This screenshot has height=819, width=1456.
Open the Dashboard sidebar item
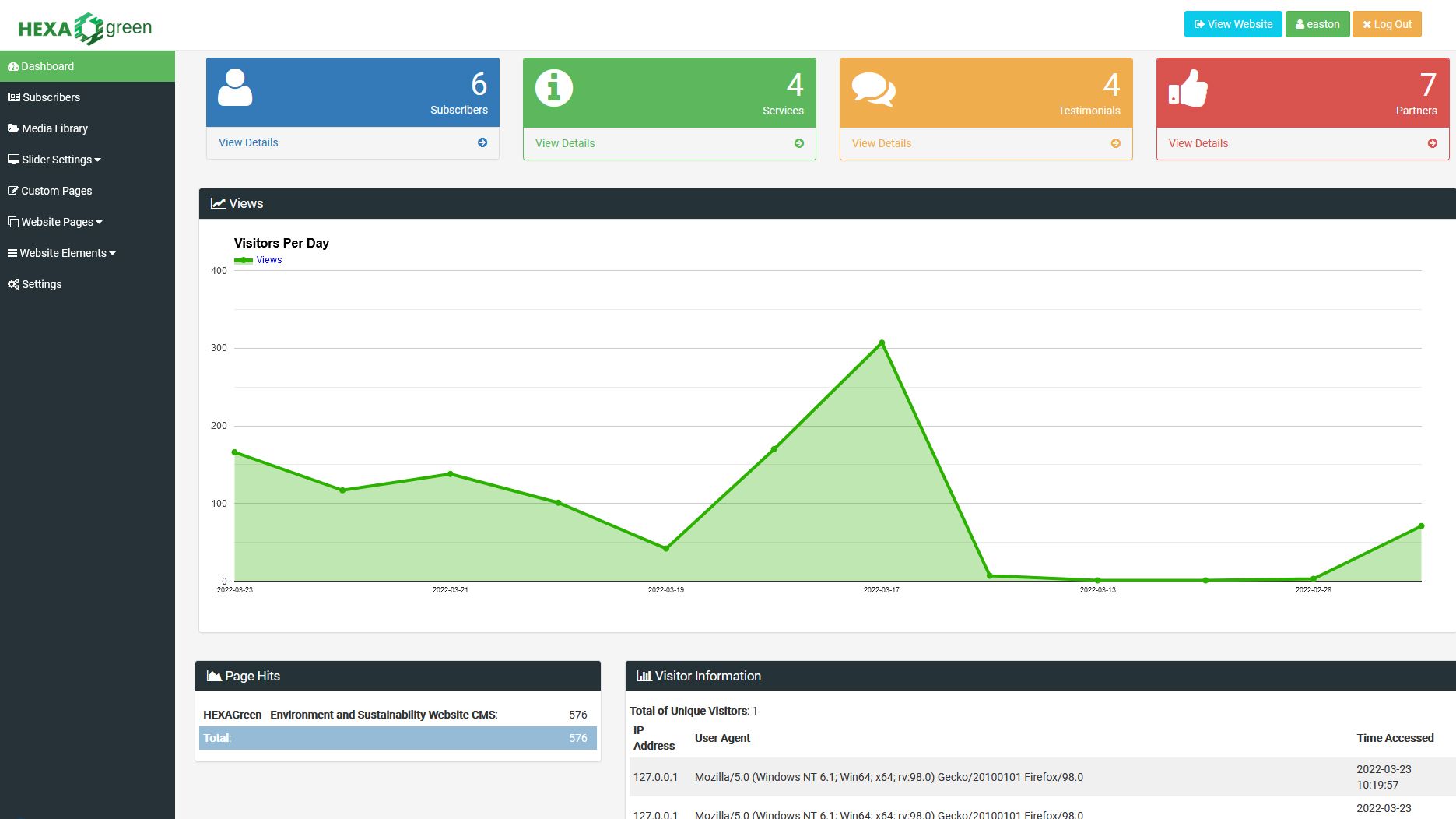[47, 66]
